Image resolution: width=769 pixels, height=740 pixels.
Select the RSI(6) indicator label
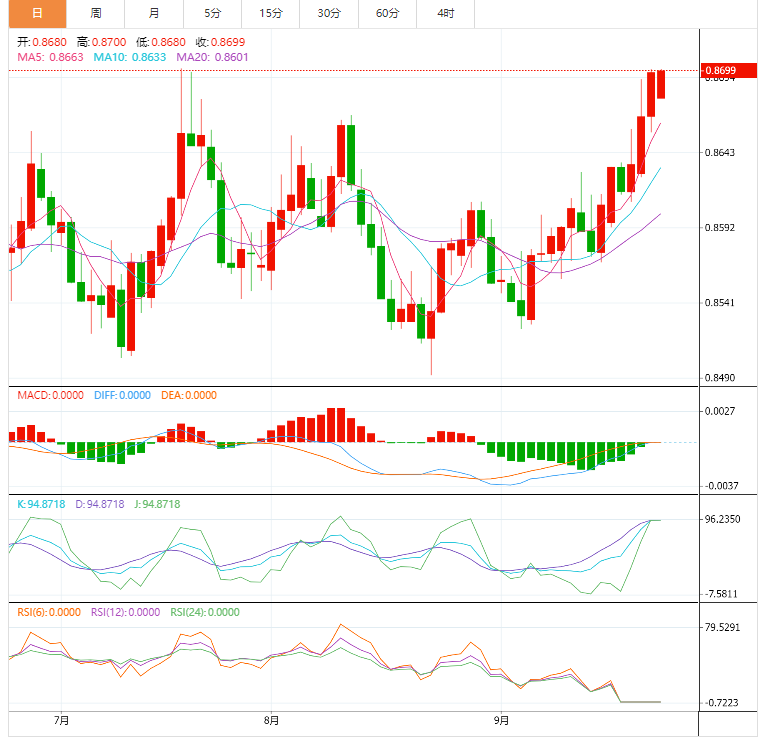click(49, 612)
